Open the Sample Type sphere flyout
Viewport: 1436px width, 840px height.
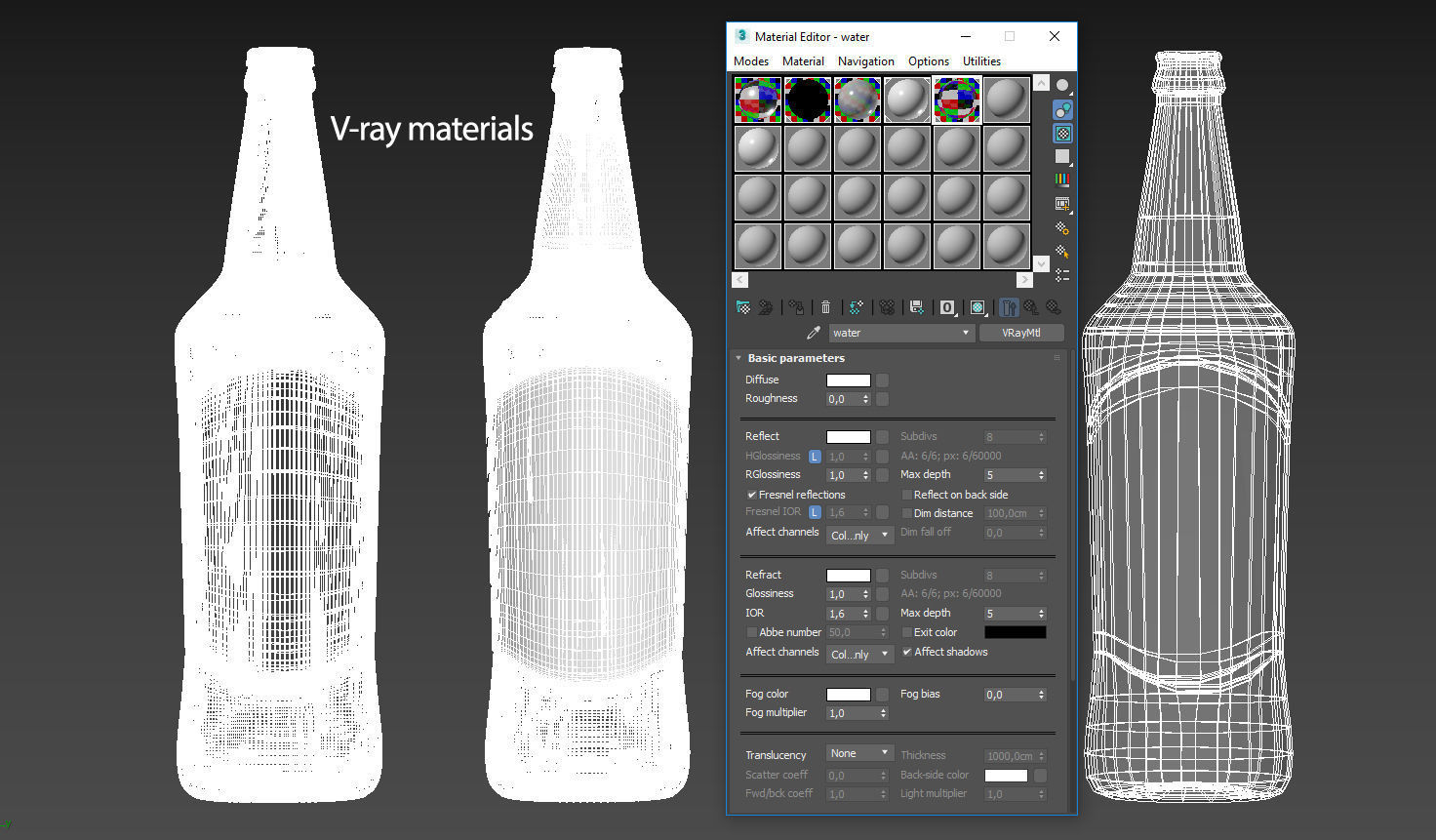1062,85
